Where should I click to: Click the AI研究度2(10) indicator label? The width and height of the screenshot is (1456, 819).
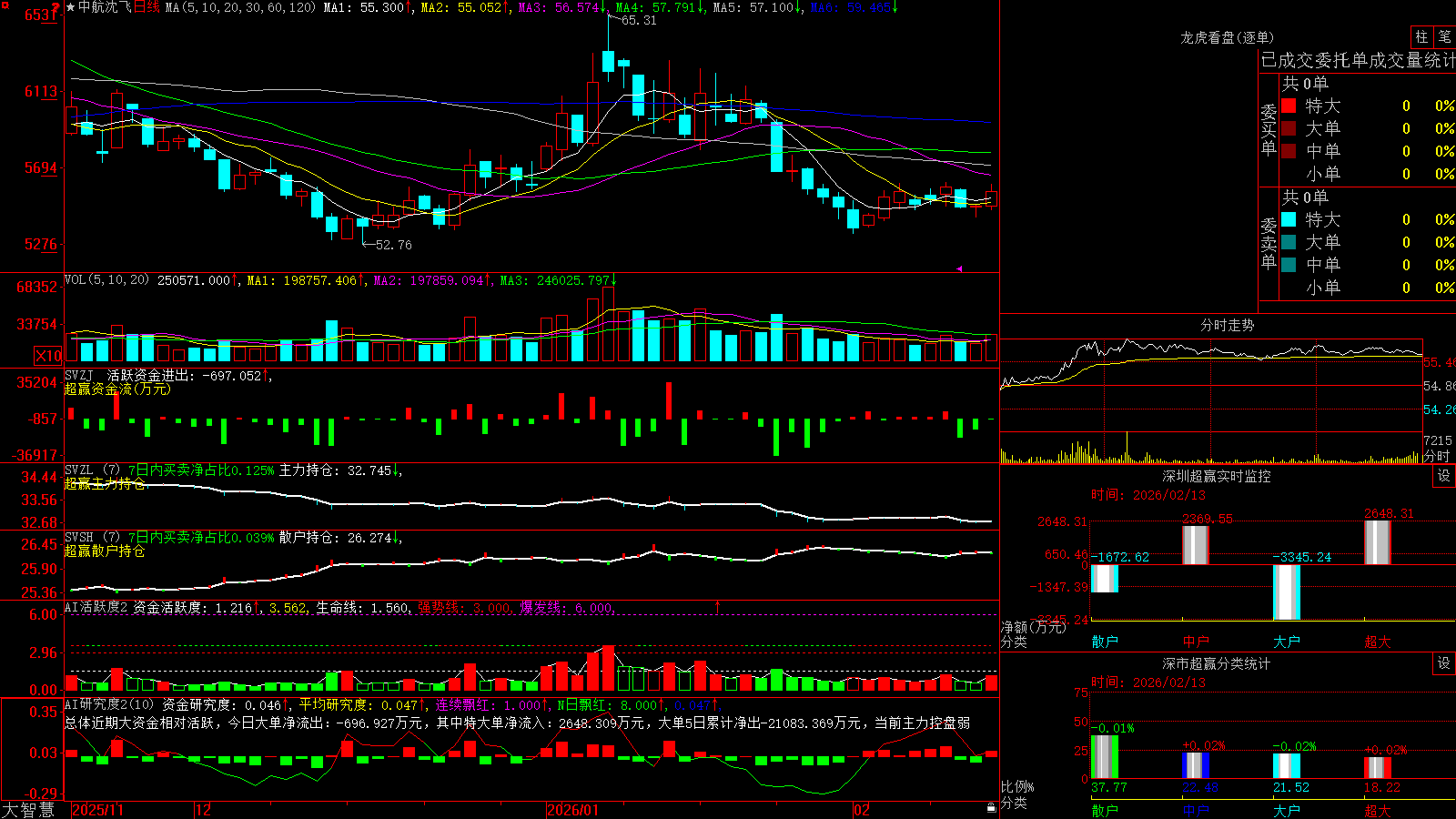pyautogui.click(x=110, y=704)
